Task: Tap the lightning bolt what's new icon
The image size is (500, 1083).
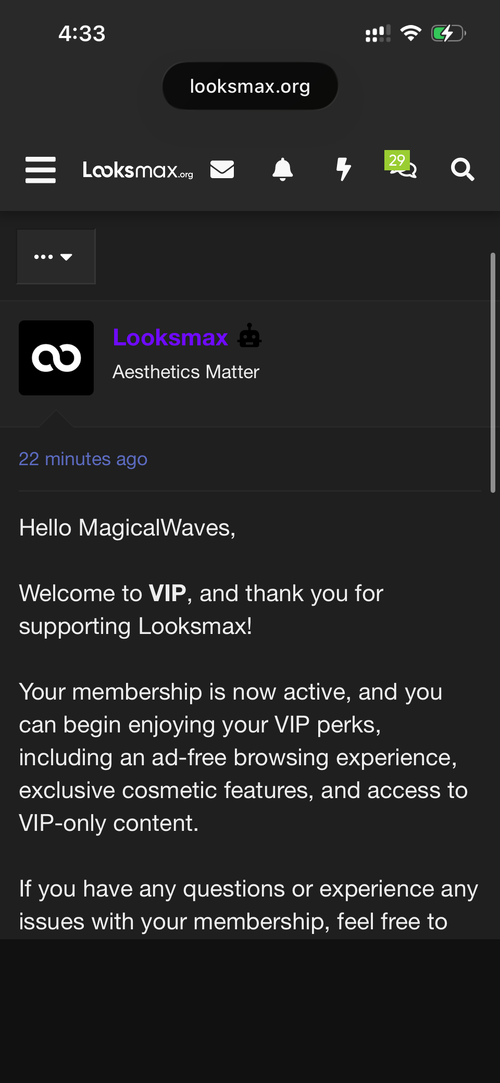Action: [x=343, y=169]
